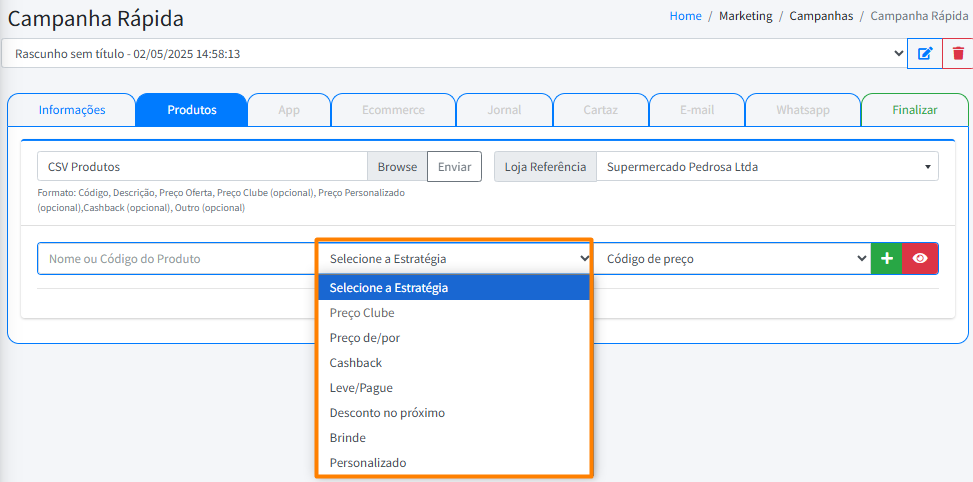This screenshot has width=973, height=482.
Task: Pick Desconto no próximo option
Action: (x=387, y=413)
